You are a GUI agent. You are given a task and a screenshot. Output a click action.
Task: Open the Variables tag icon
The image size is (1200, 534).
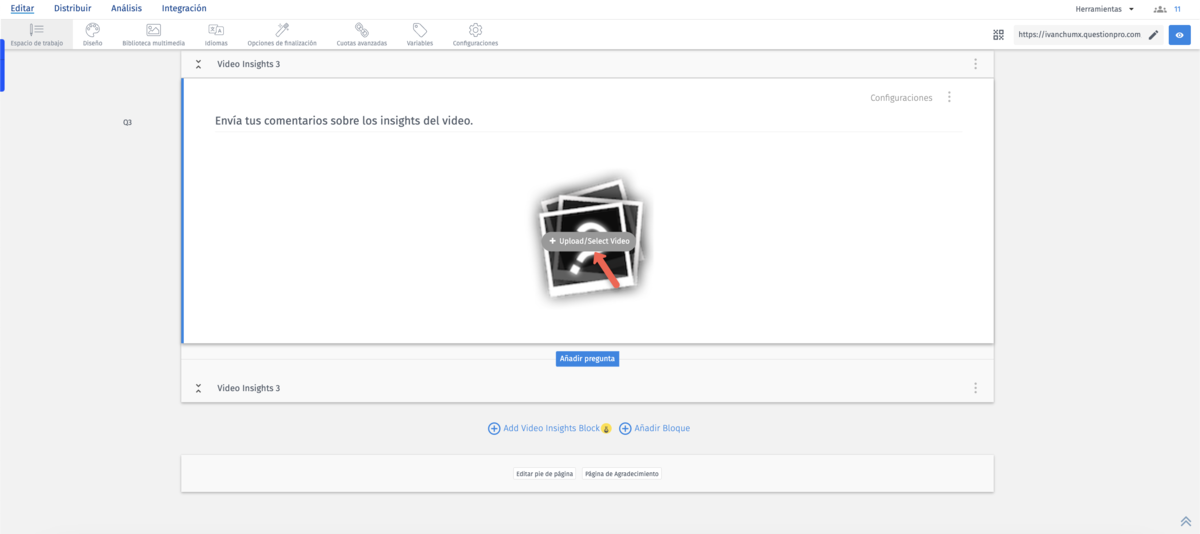(420, 30)
